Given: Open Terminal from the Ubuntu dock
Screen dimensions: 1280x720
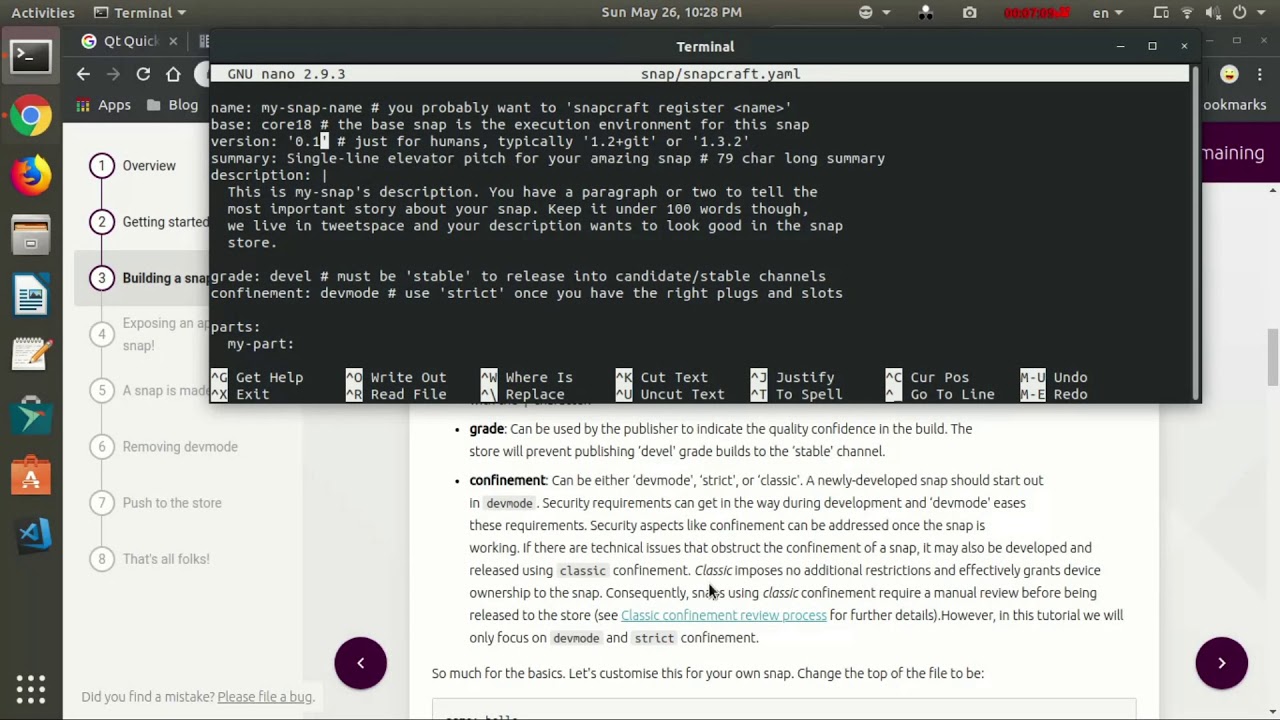Looking at the screenshot, I should pos(31,57).
